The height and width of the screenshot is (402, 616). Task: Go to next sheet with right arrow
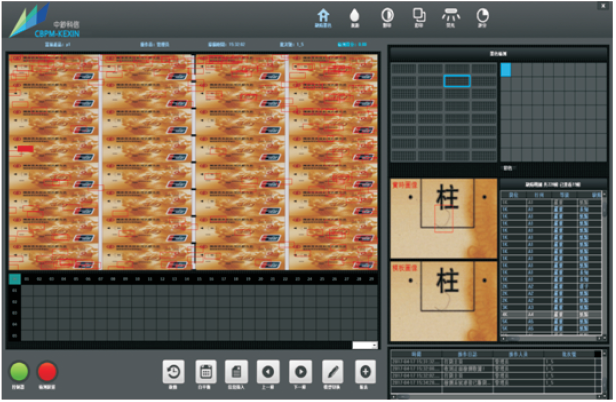coord(300,370)
